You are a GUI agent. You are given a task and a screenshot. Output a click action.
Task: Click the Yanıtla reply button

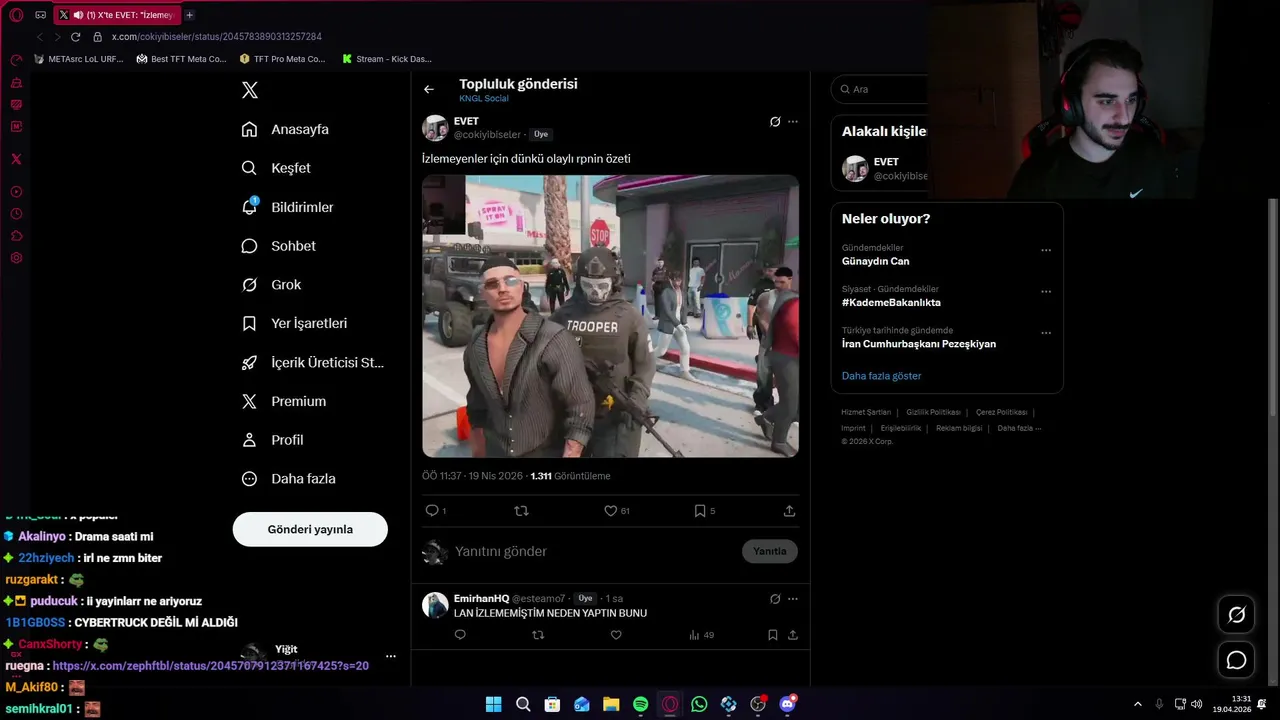770,551
